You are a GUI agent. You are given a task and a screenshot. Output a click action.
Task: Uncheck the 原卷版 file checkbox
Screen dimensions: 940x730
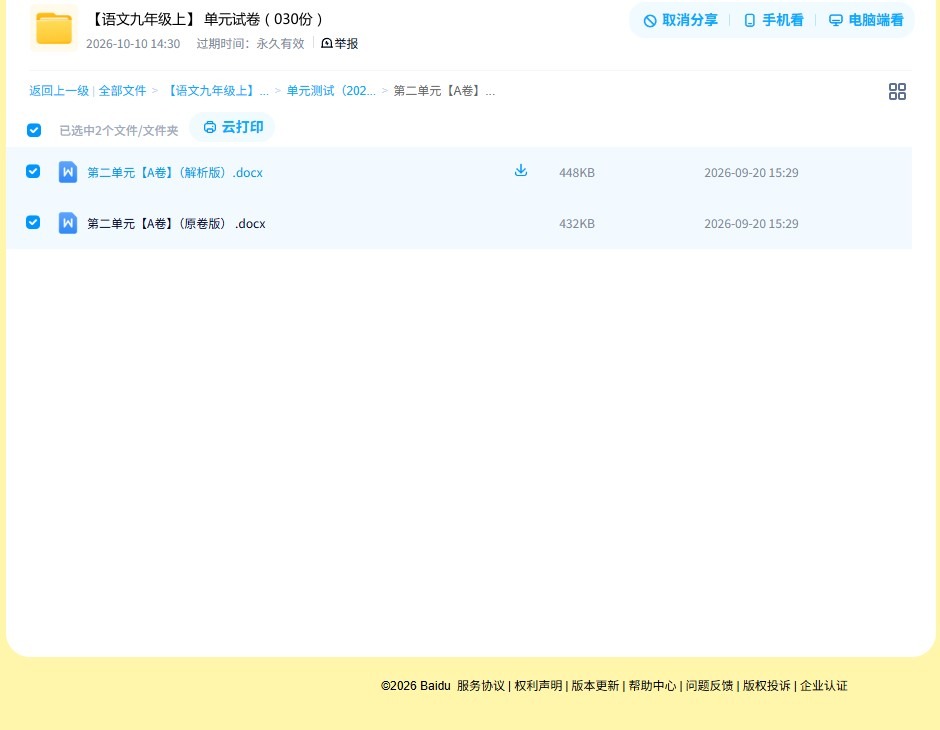[x=33, y=222]
